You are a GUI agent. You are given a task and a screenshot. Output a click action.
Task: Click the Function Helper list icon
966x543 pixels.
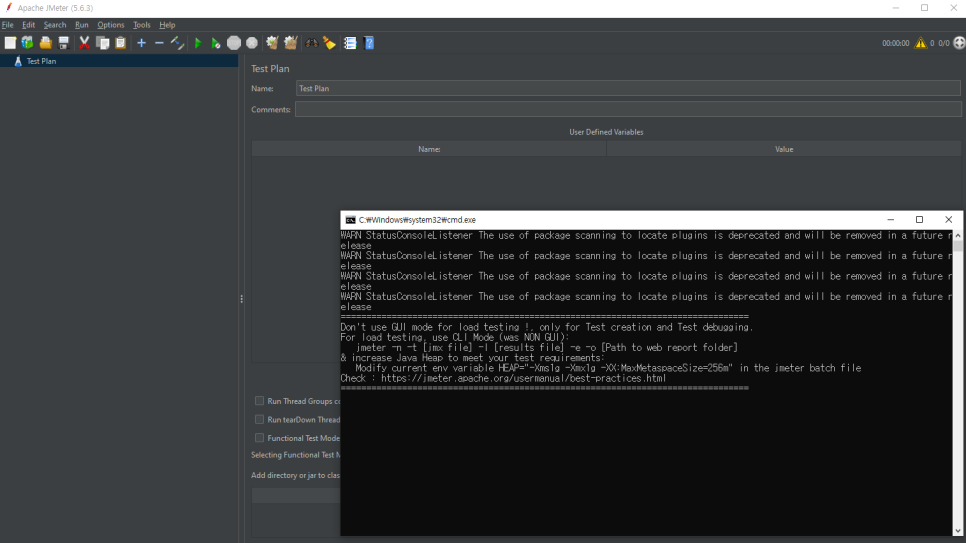click(350, 43)
